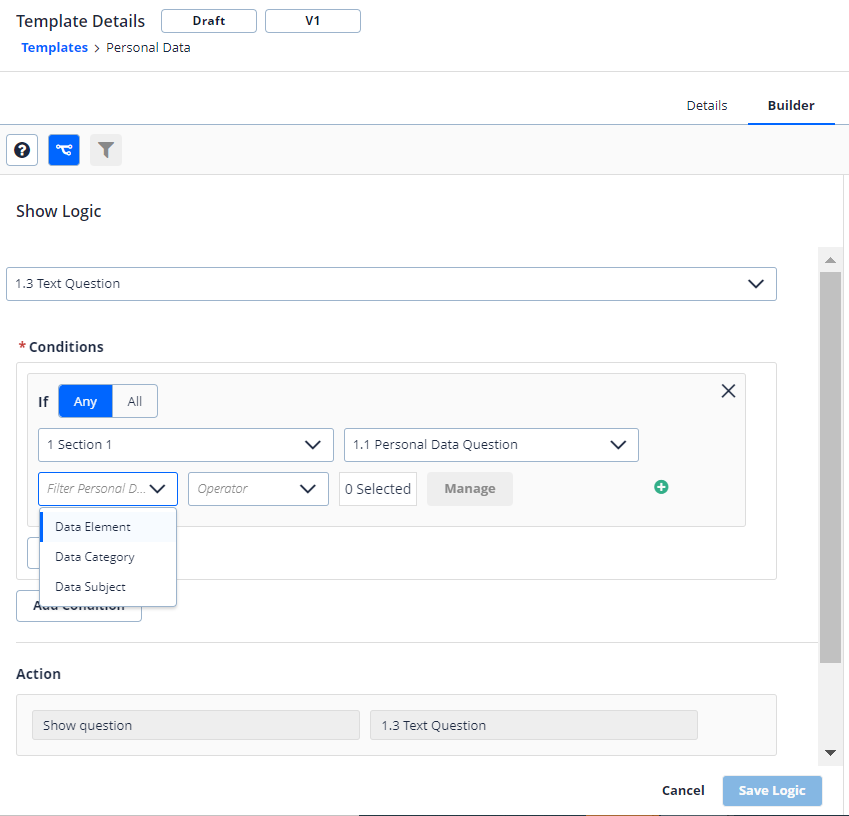Open the help icon in the toolbar

21,149
